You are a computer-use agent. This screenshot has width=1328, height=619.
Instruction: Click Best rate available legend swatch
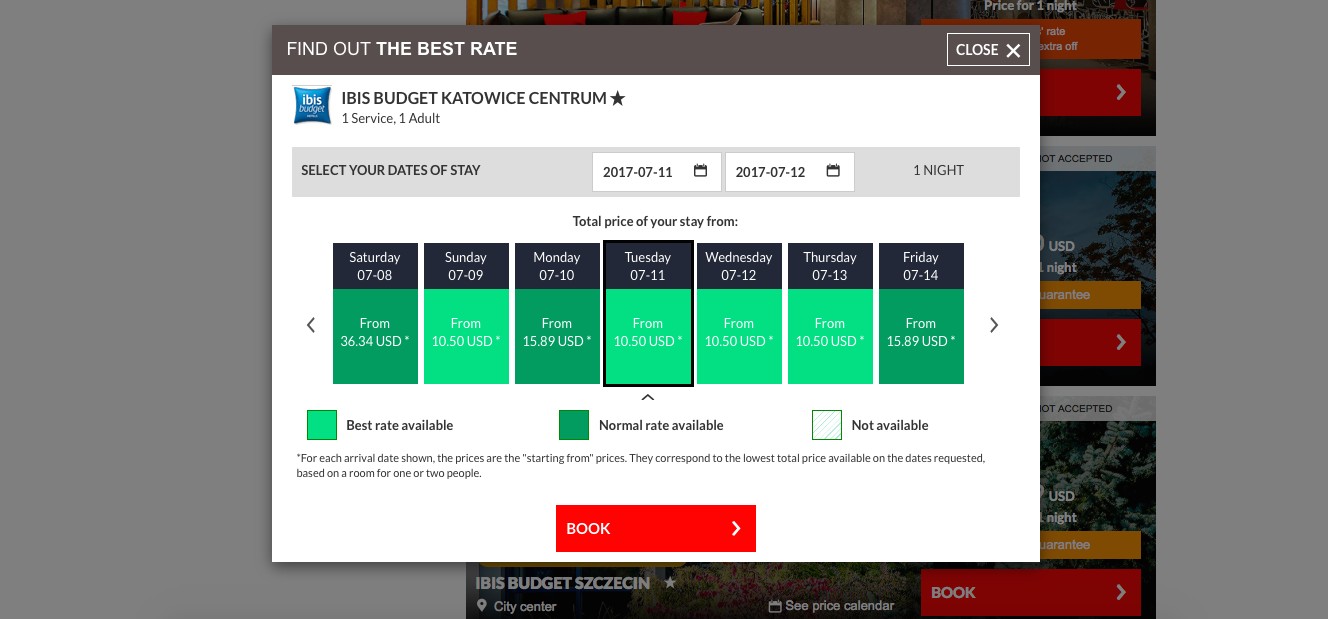322,425
